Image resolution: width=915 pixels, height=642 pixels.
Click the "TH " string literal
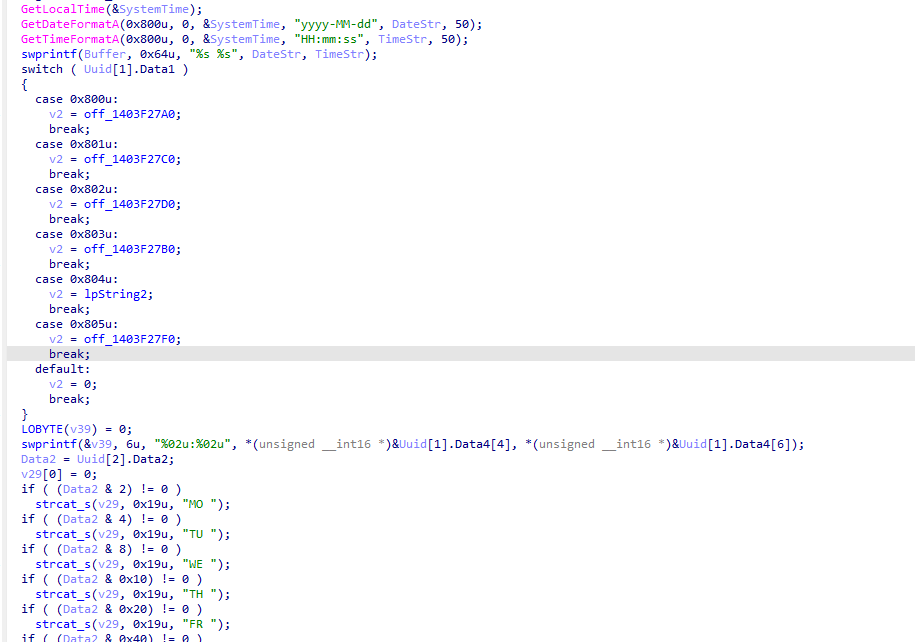(x=200, y=594)
